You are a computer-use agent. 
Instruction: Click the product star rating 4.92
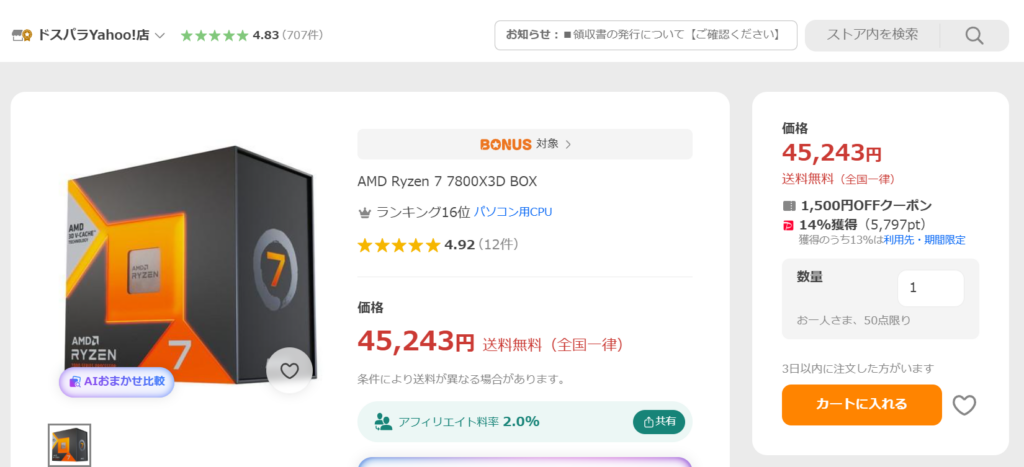[438, 245]
